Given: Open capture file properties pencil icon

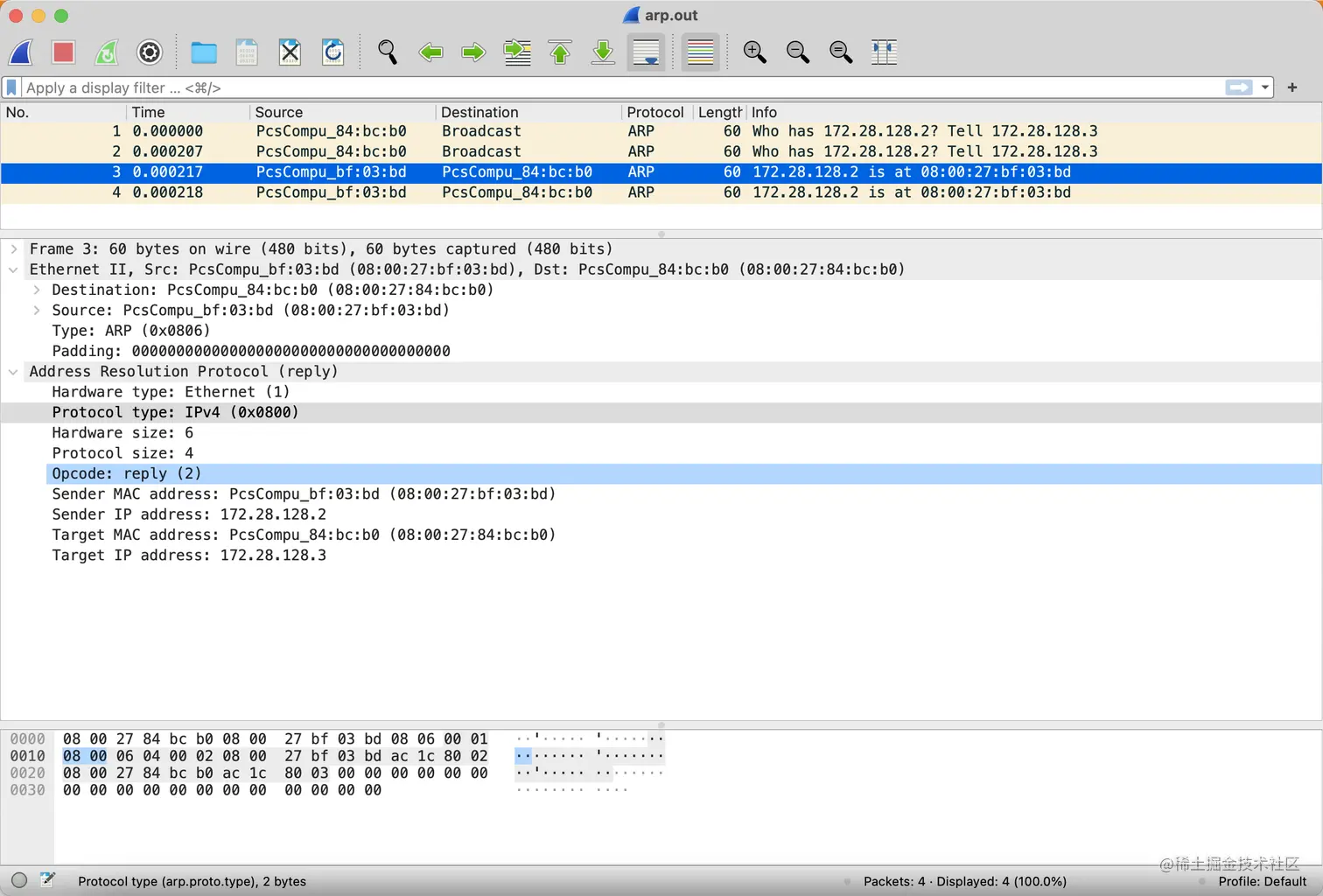Looking at the screenshot, I should [47, 880].
